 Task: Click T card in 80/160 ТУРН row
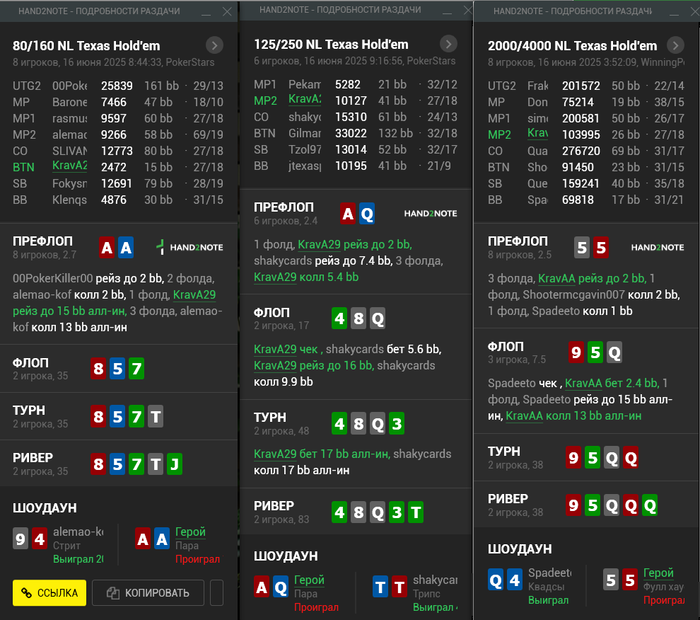155,417
